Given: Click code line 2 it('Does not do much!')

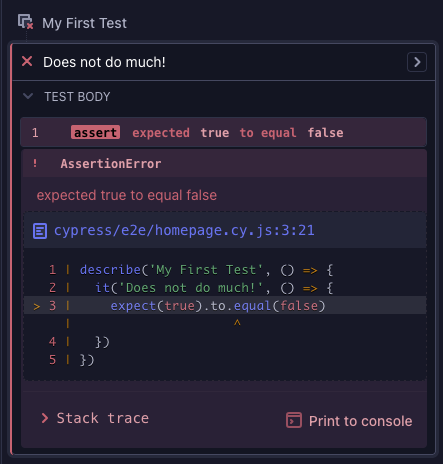Looking at the screenshot, I should 214,288.
